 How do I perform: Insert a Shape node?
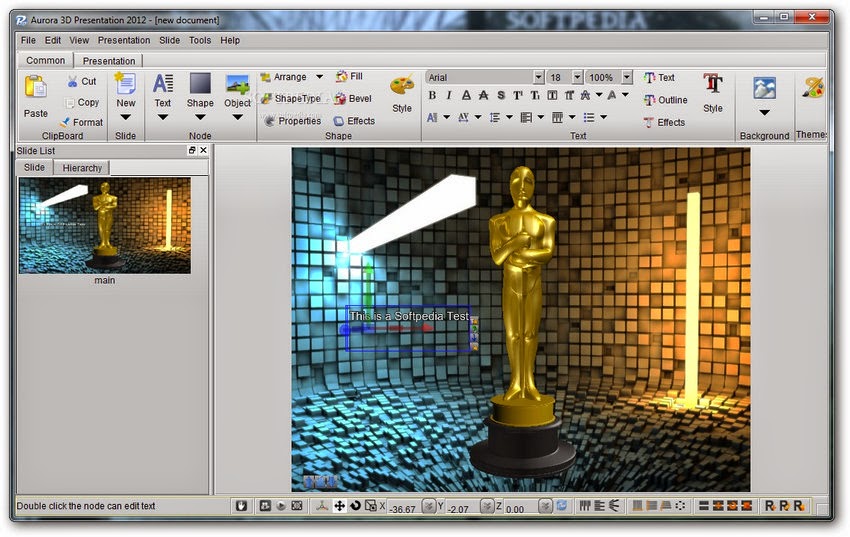point(200,90)
